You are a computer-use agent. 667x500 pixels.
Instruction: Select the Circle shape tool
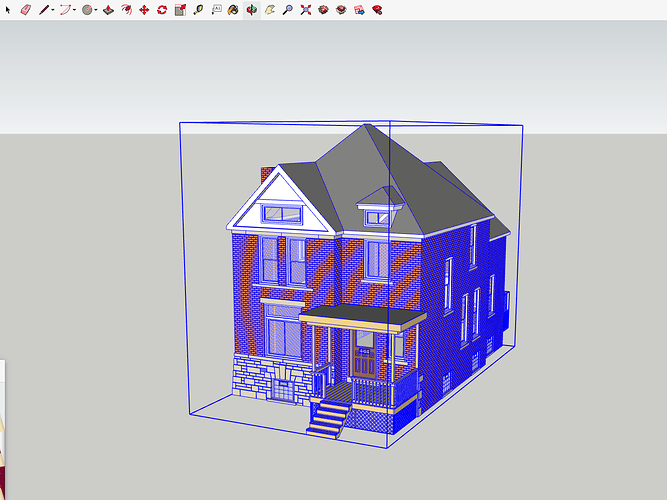click(x=87, y=10)
